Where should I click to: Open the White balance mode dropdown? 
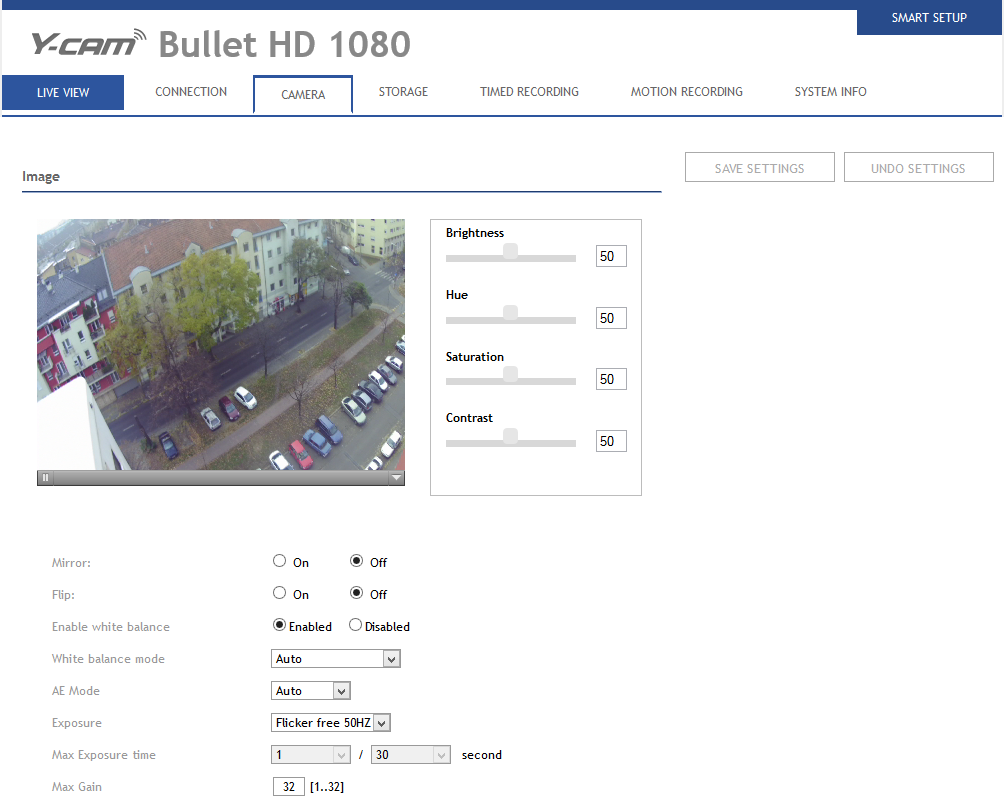335,659
